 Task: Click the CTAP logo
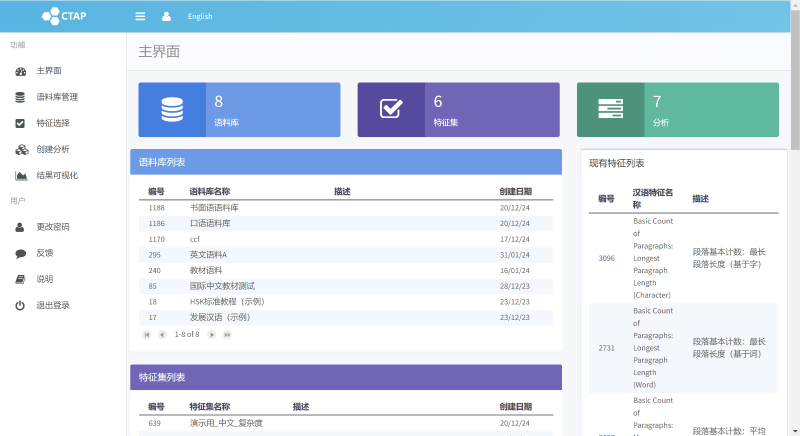tap(64, 16)
